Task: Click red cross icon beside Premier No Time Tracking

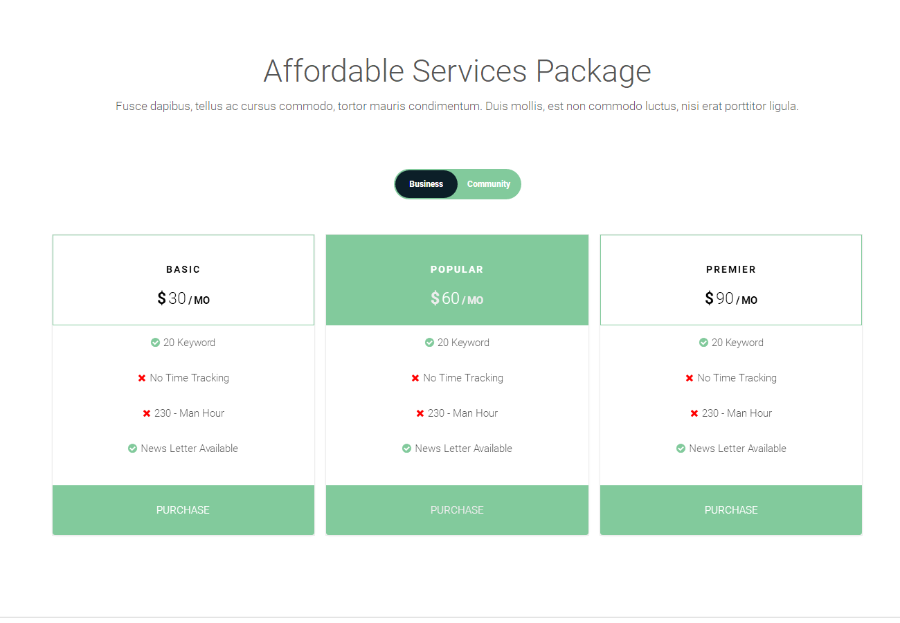Action: click(x=689, y=378)
